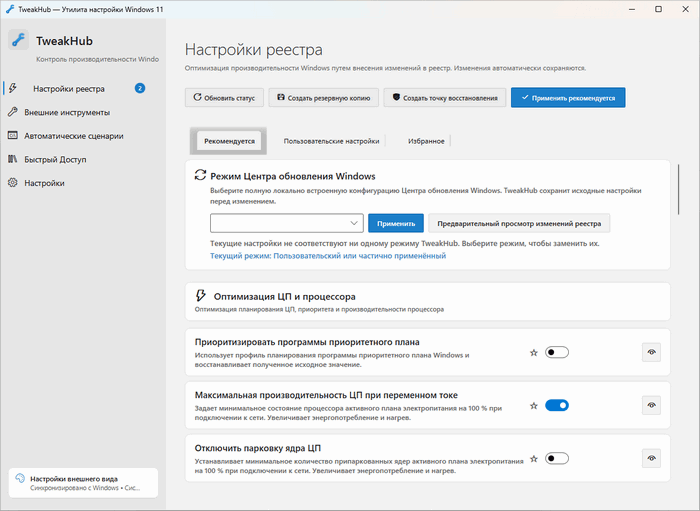The image size is (700, 511).
Task: Click the wrench icon beside Внешние инструменты
Action: point(12,112)
